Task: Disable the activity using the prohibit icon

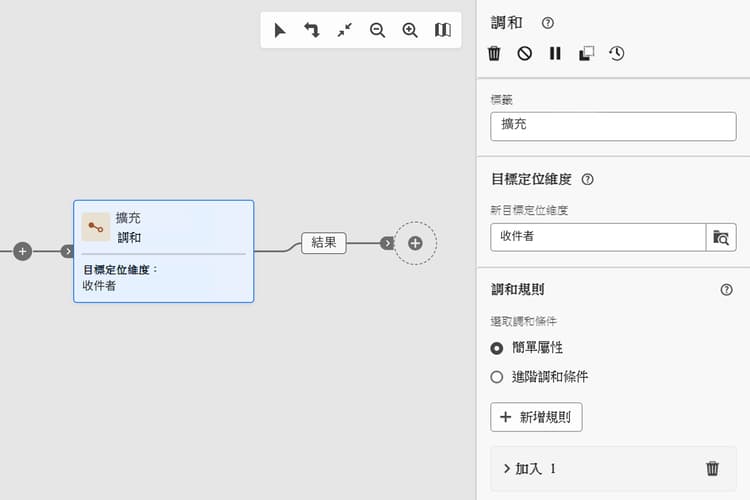Action: click(x=525, y=53)
